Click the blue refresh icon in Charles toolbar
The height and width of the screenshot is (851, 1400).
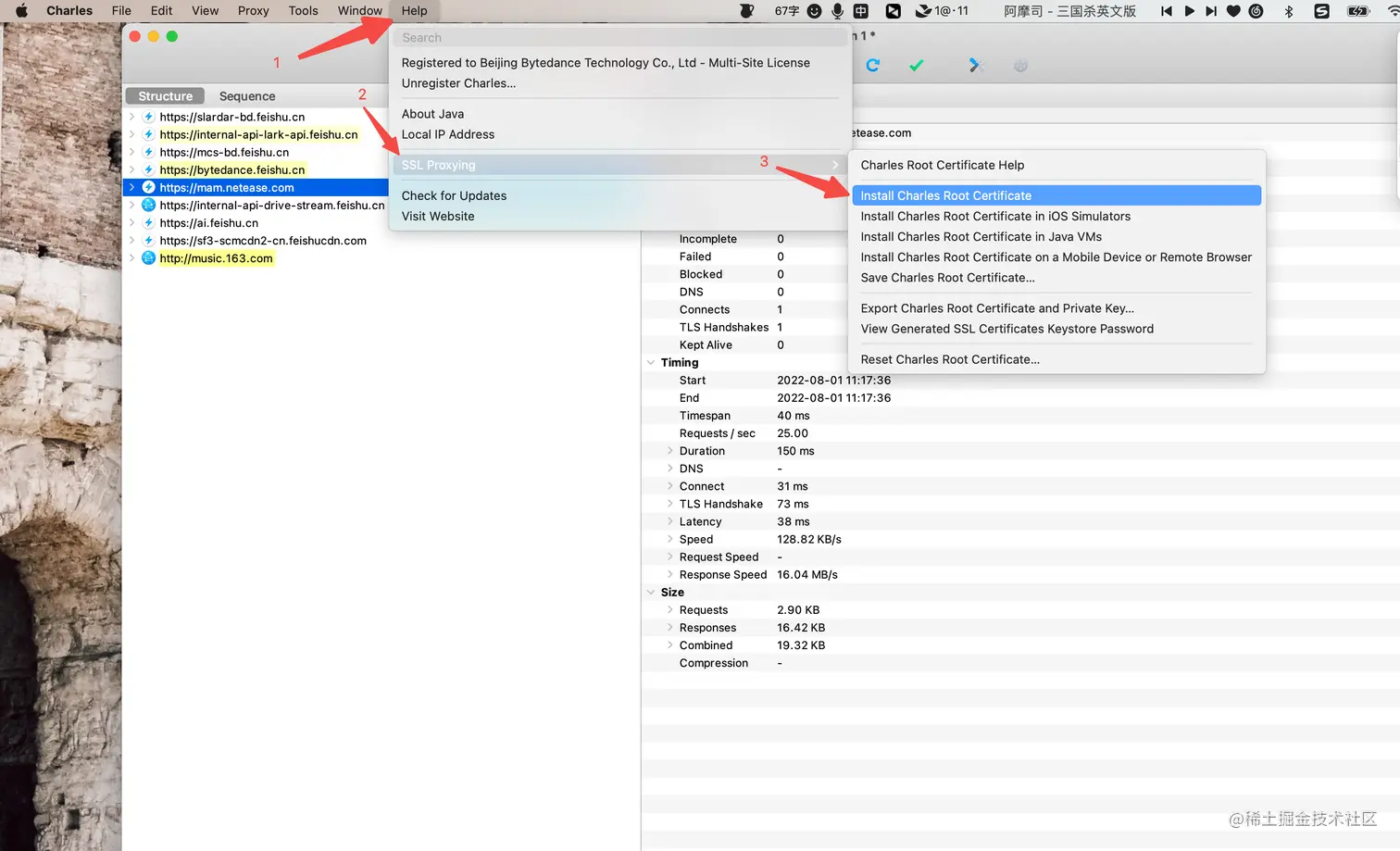pos(872,65)
